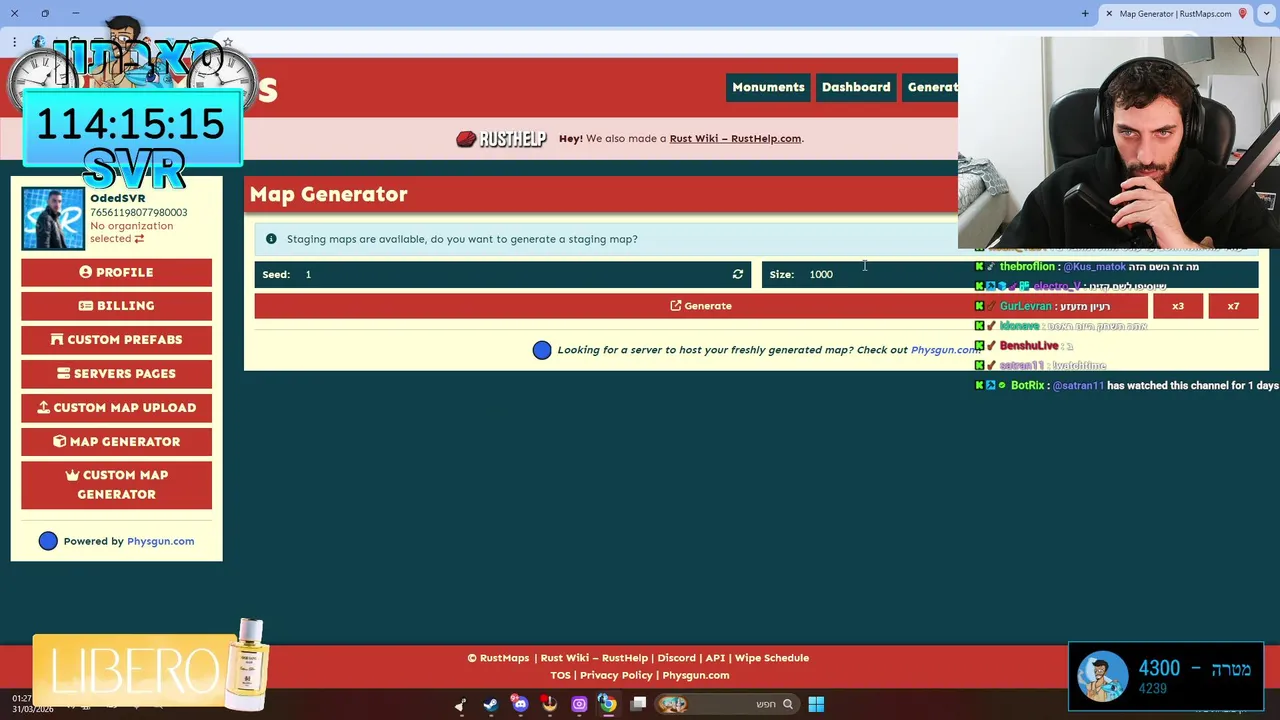This screenshot has width=1280, height=720.
Task: Open the Discord footer link
Action: [x=676, y=658]
